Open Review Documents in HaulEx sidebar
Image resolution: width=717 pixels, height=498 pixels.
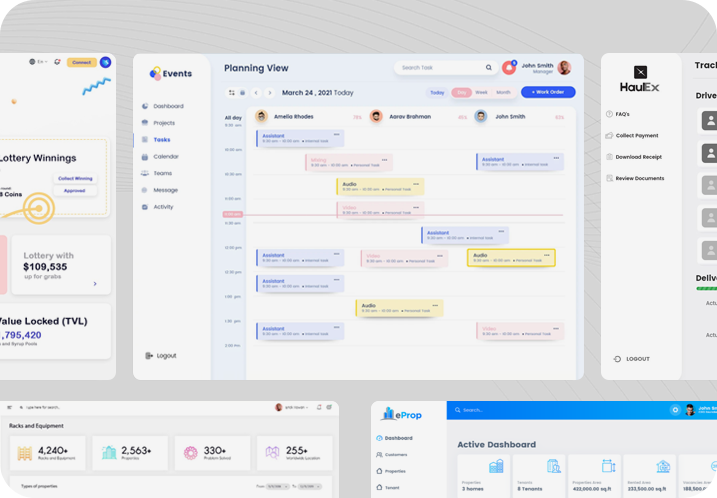[x=635, y=178]
